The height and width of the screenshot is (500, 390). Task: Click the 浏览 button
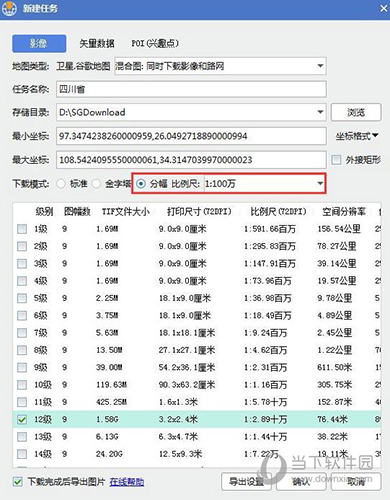(356, 112)
